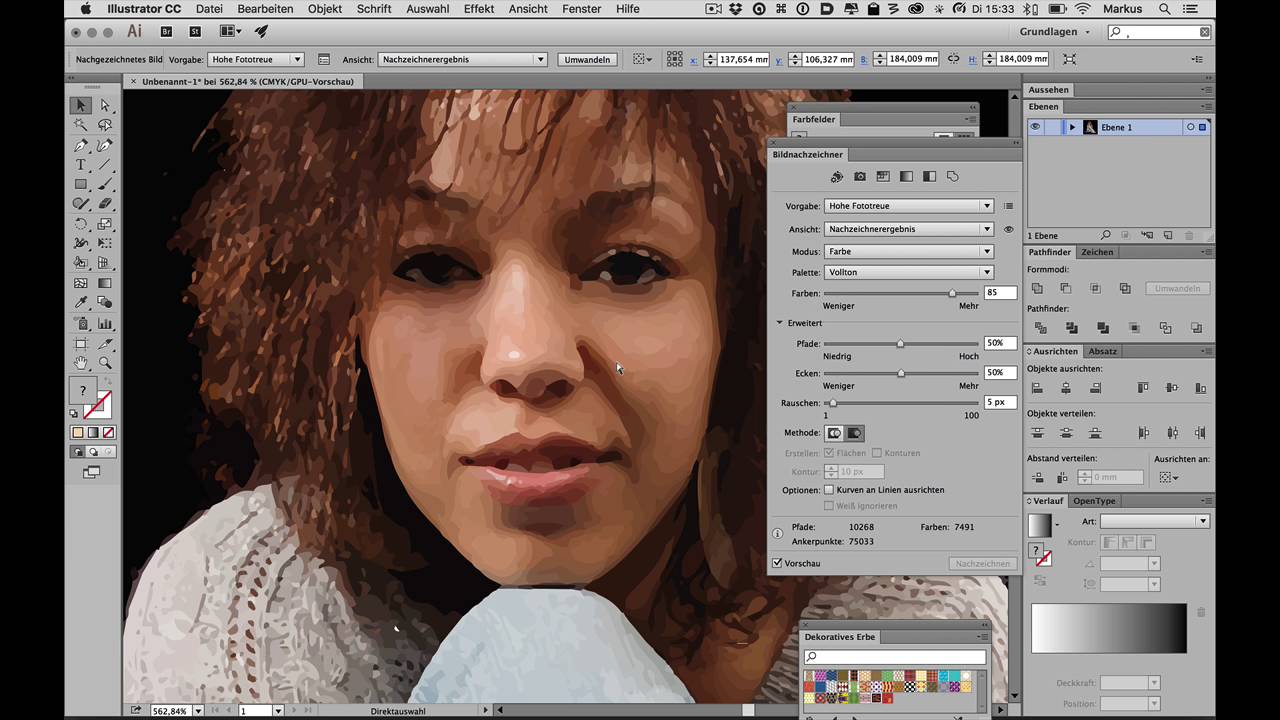Click the Weiß ignorieren checkbox
Image resolution: width=1280 pixels, height=720 pixels.
[x=828, y=506]
